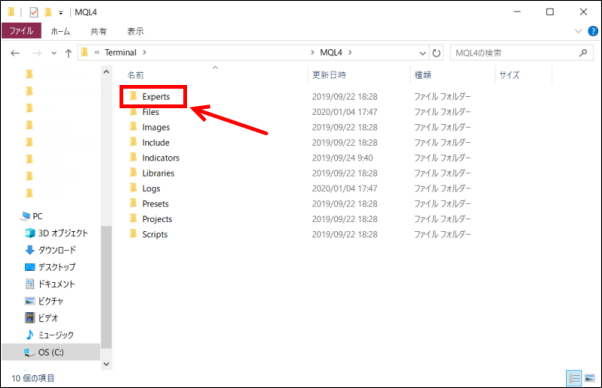This screenshot has height=388, width=602.
Task: Open the Projects folder
Action: [157, 219]
